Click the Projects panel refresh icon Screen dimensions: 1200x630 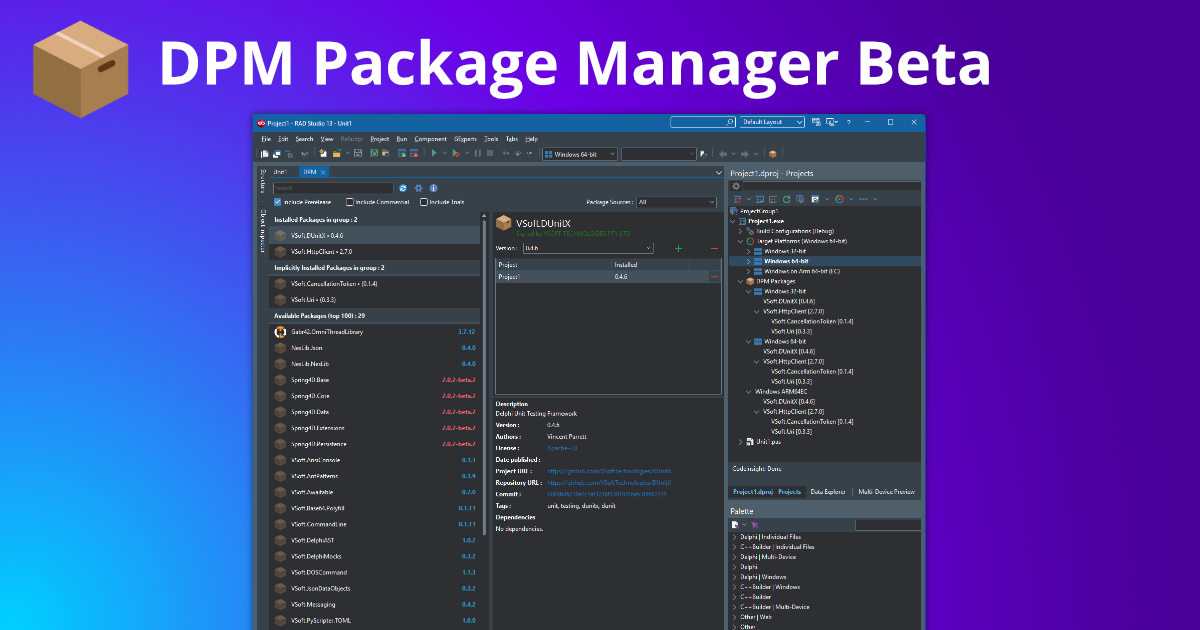point(787,199)
